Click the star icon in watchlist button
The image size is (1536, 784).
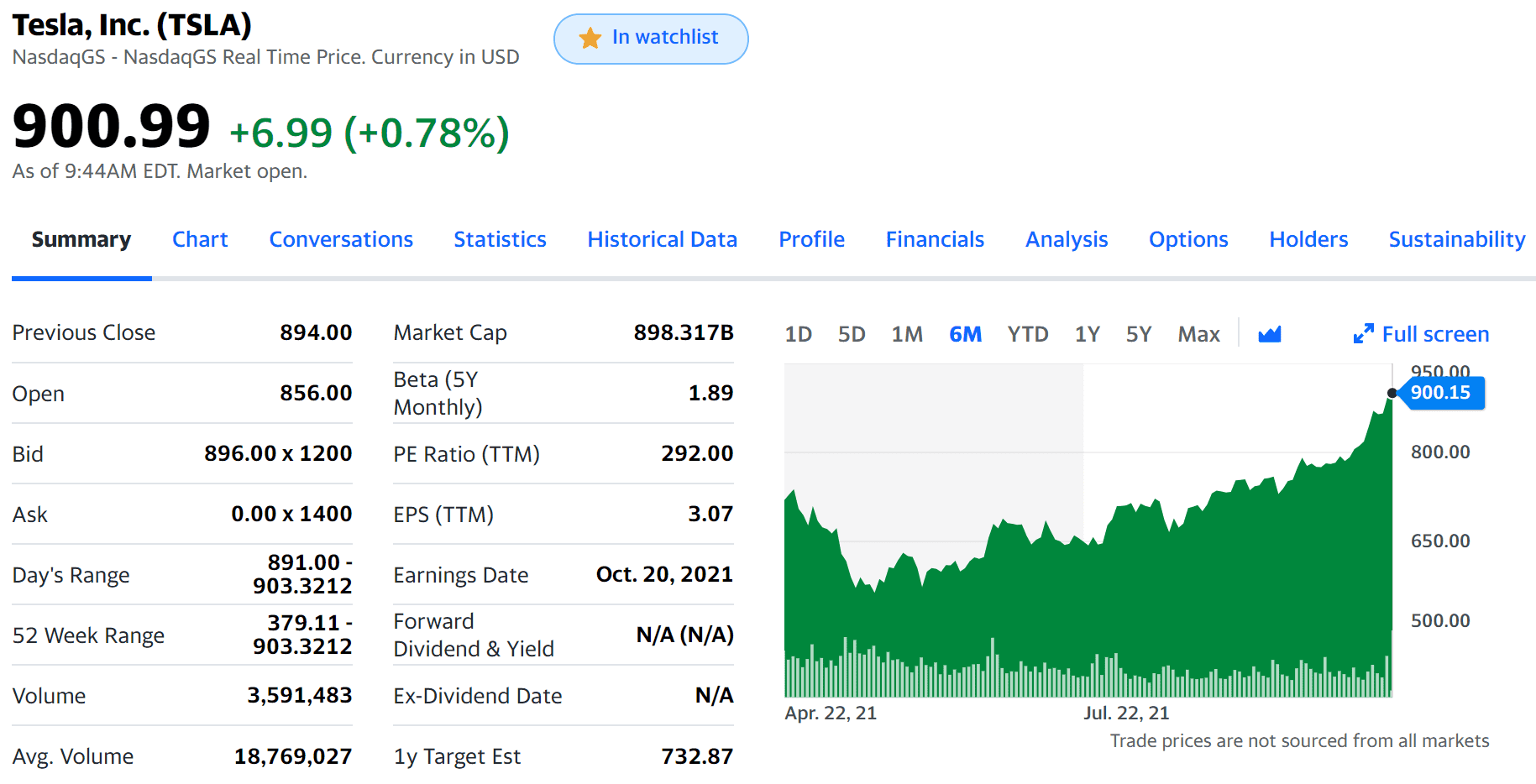[x=590, y=38]
